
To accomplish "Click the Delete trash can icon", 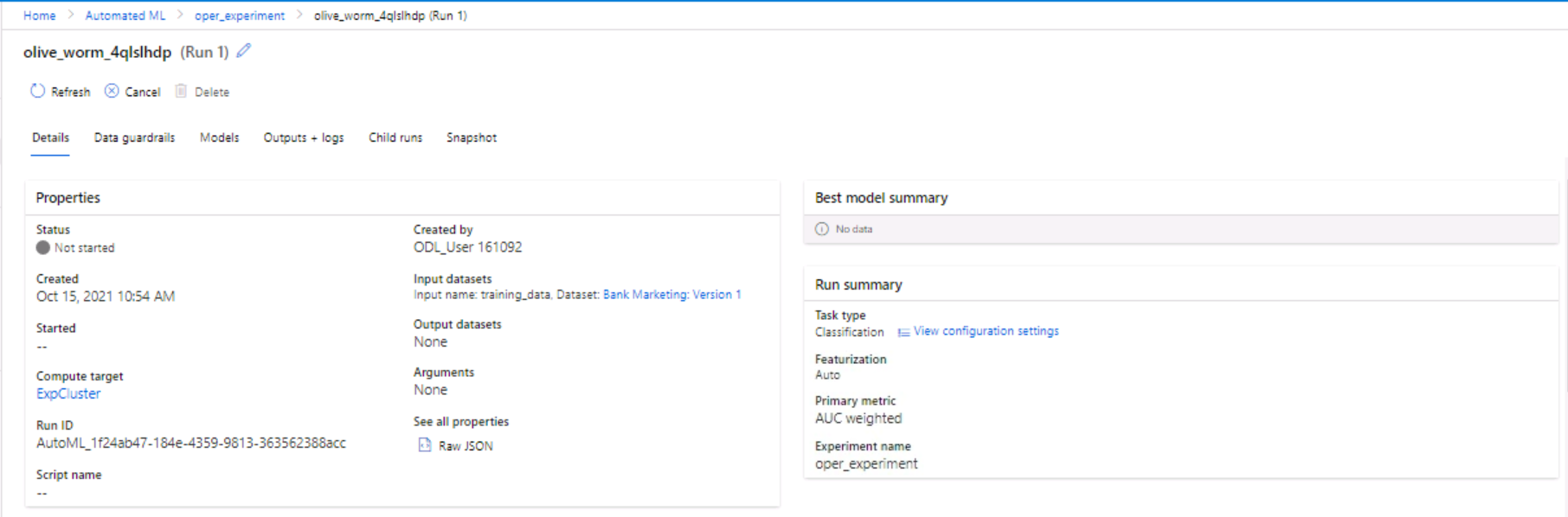I will pos(181,91).
